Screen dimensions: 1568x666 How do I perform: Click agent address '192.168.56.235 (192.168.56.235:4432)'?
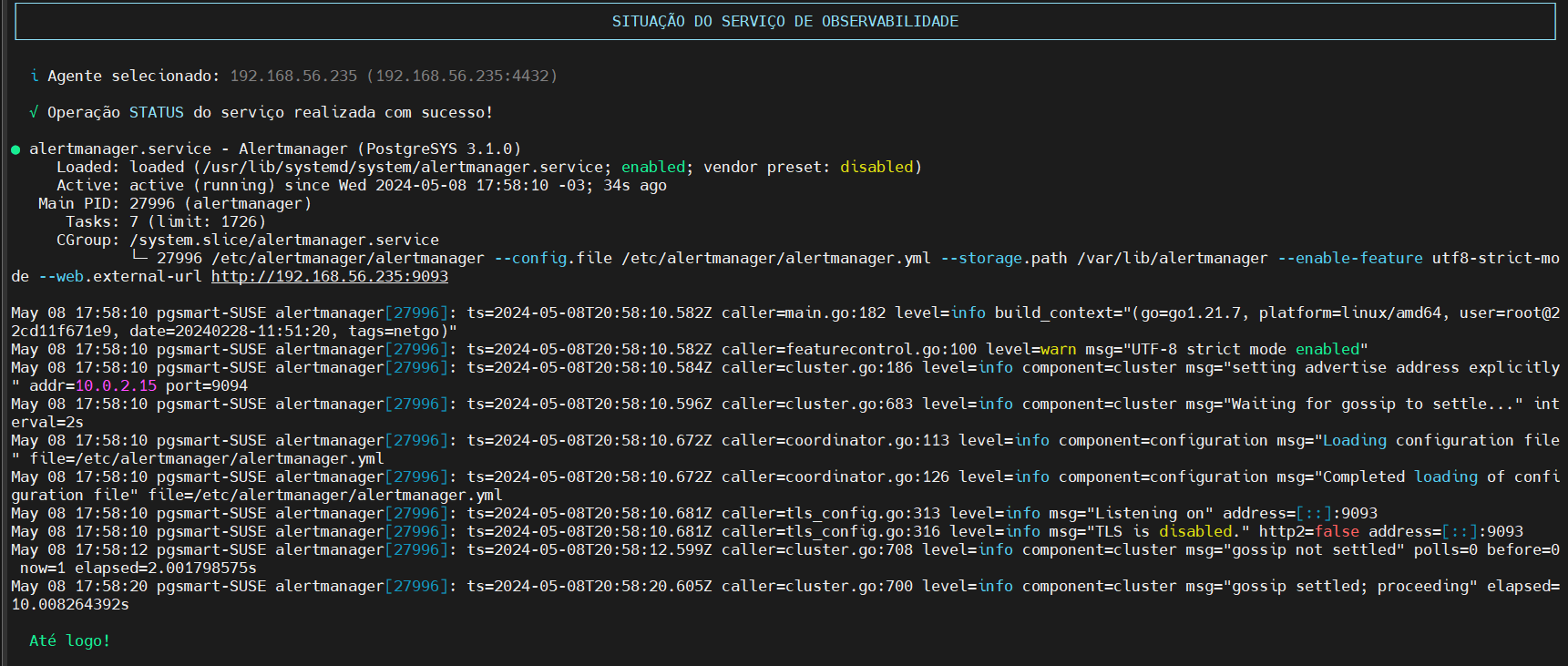(x=394, y=76)
